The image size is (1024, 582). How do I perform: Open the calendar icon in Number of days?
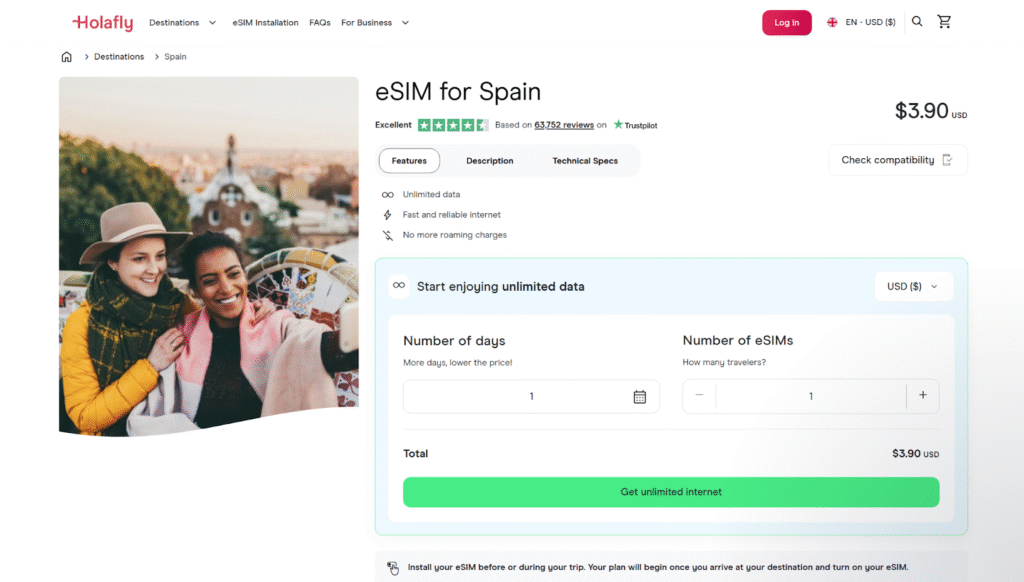[x=640, y=396]
